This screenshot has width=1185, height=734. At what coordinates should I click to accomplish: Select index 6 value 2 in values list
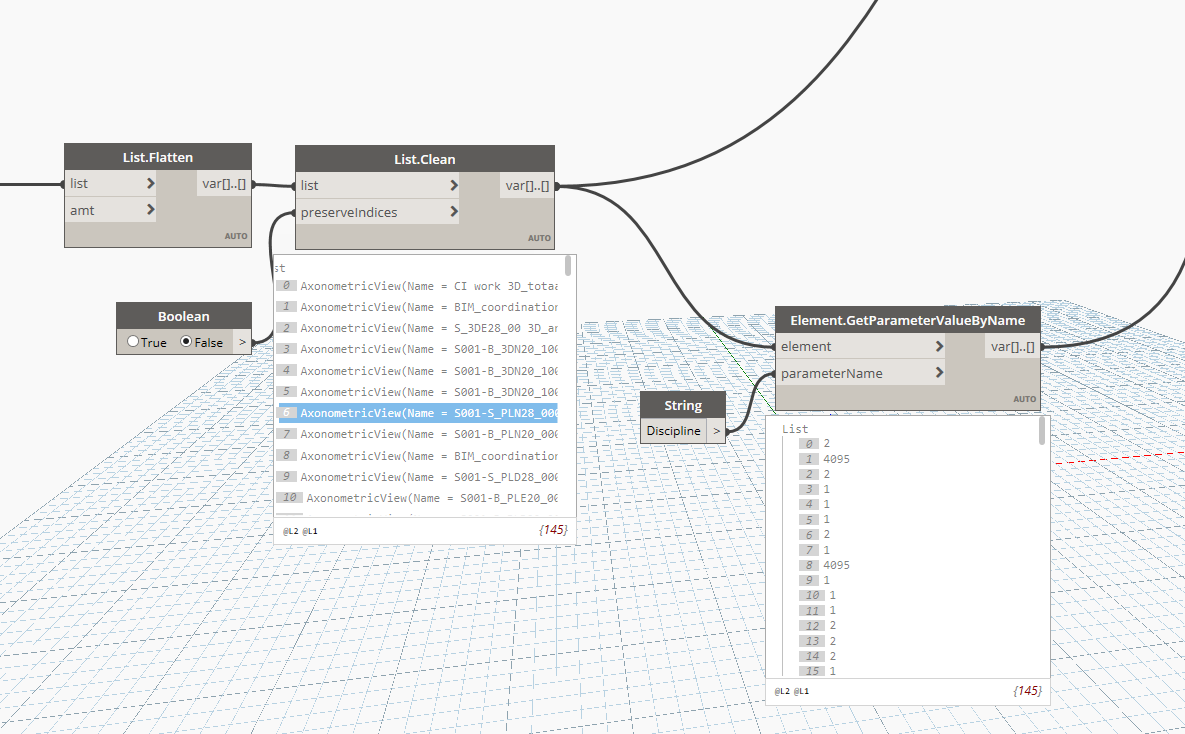815,534
